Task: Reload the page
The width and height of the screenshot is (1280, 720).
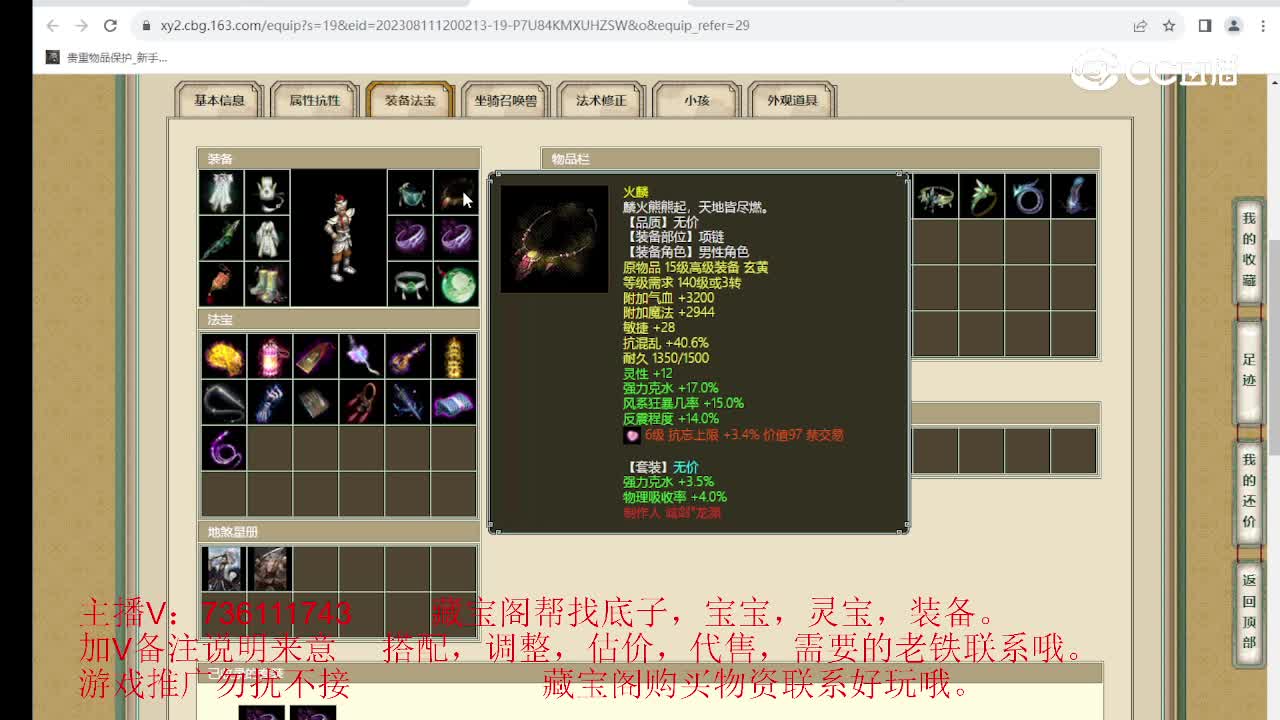Action: click(111, 26)
